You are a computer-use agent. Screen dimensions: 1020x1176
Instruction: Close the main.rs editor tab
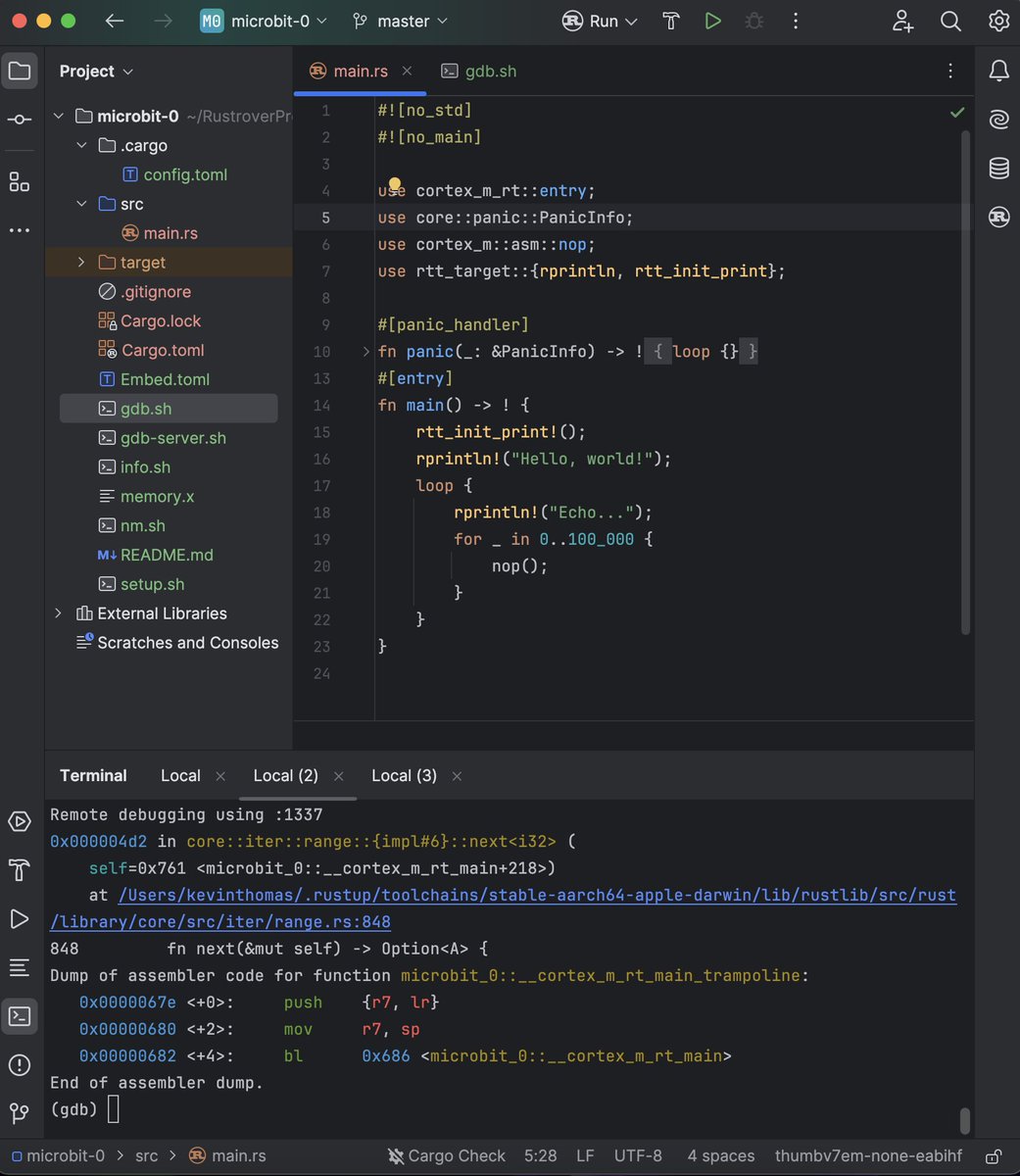click(x=407, y=71)
